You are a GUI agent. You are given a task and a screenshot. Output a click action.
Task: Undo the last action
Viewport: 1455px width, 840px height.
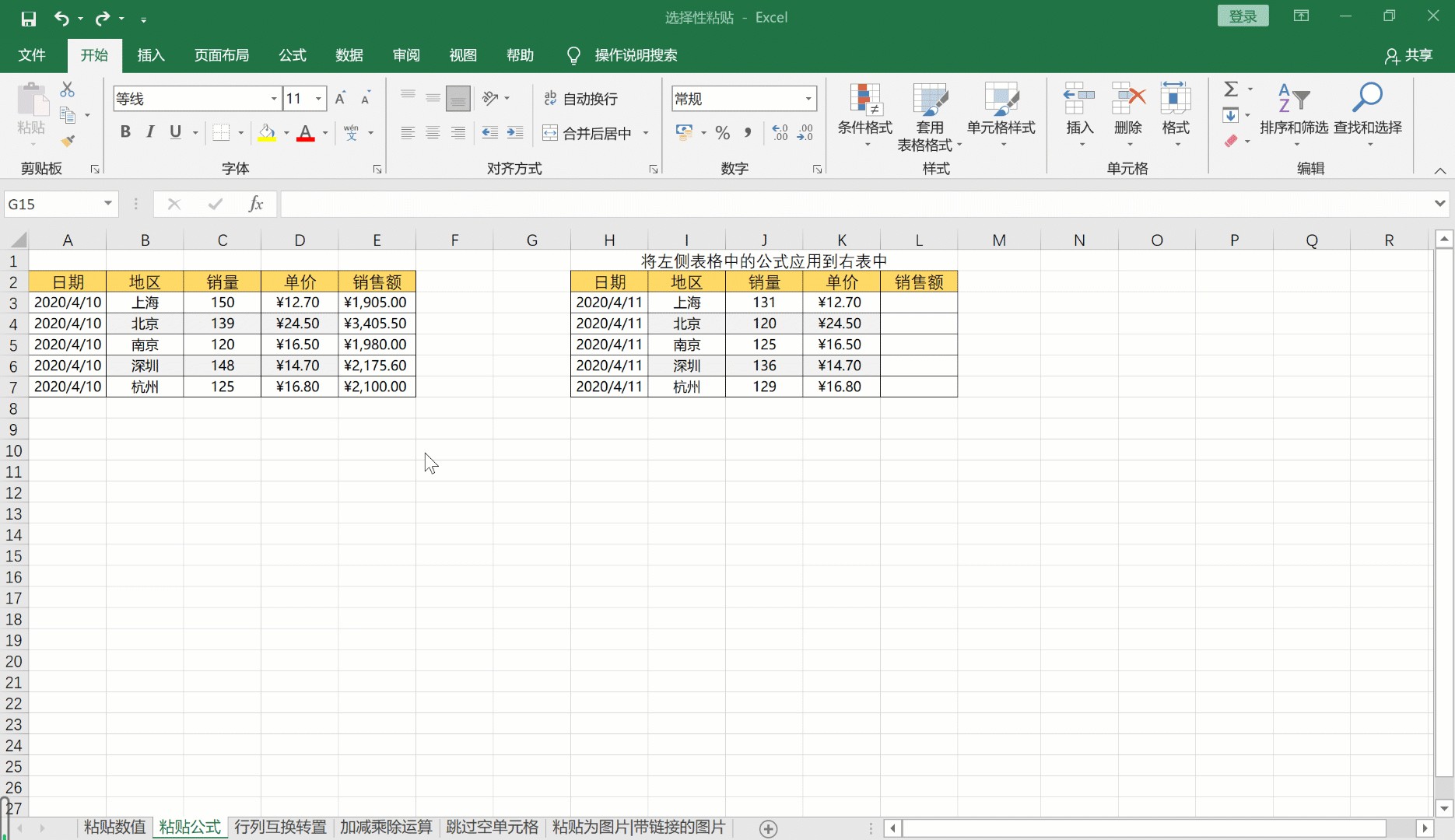(x=62, y=18)
